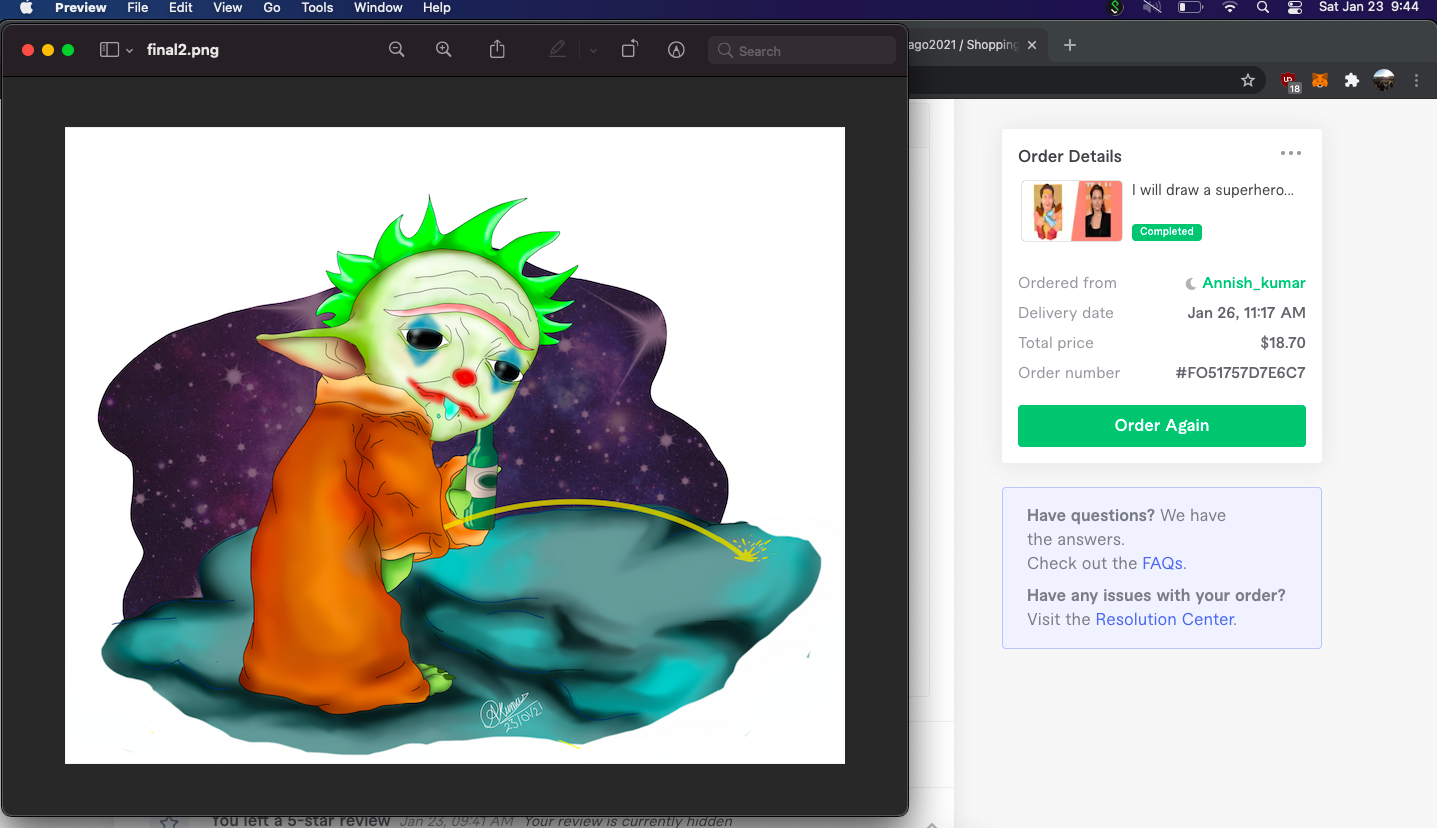Open the Order Details three-dot options
1437x828 pixels.
(1291, 153)
